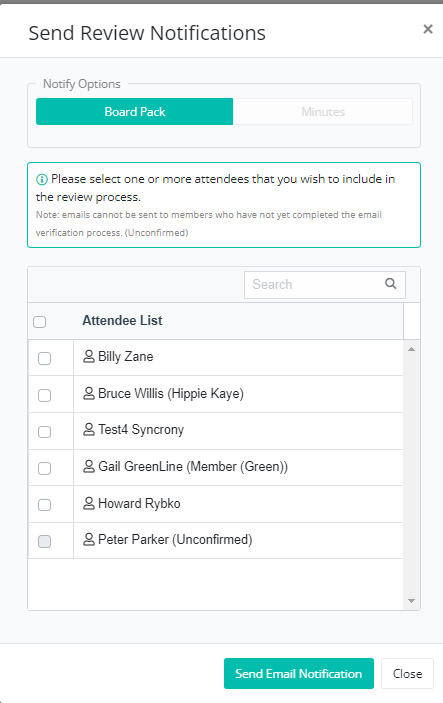The width and height of the screenshot is (443, 703).
Task: Check the box for Billy Zane
Action: [x=44, y=358]
